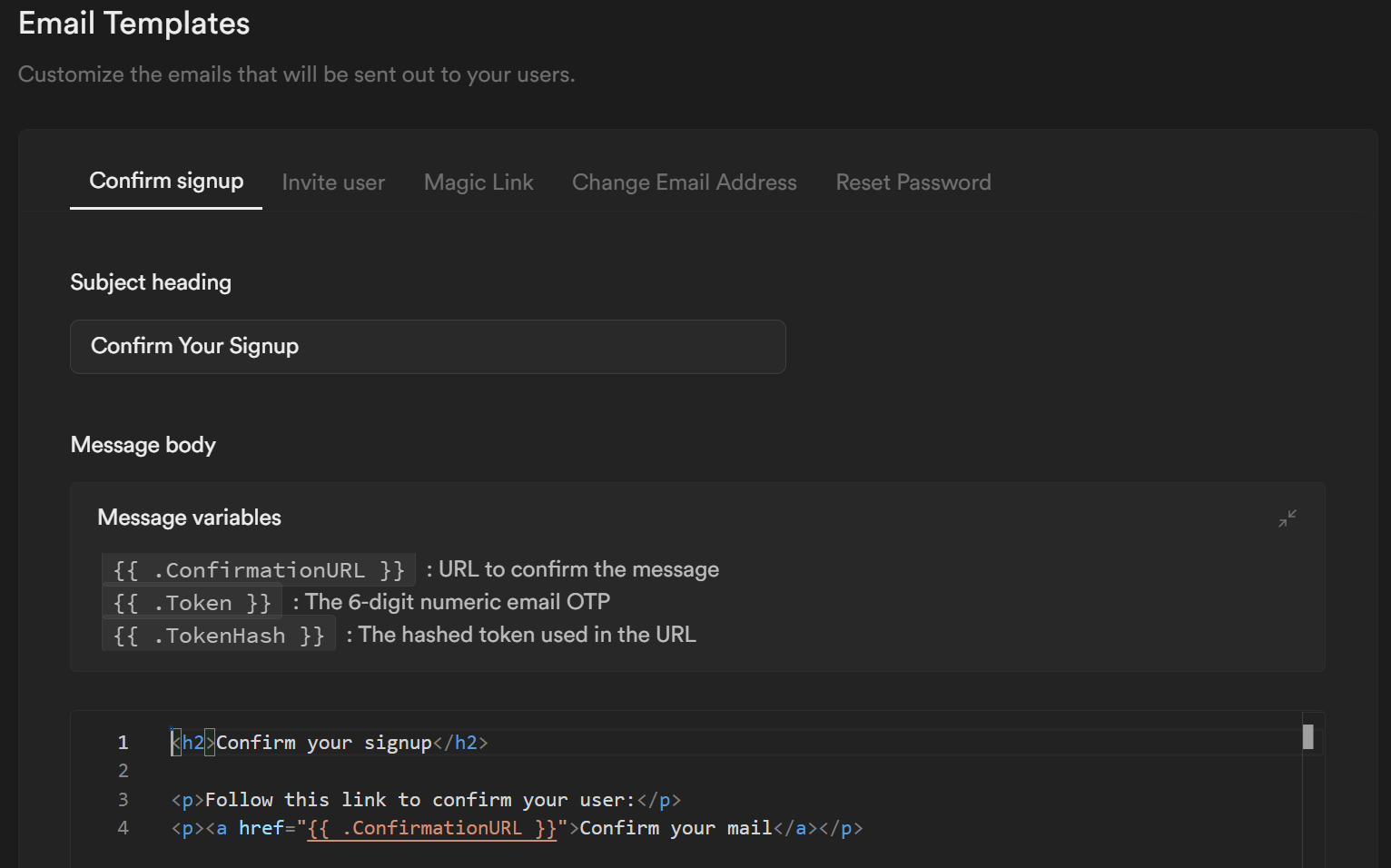This screenshot has height=868, width=1391.
Task: Open the Magic Link tab
Action: click(478, 182)
